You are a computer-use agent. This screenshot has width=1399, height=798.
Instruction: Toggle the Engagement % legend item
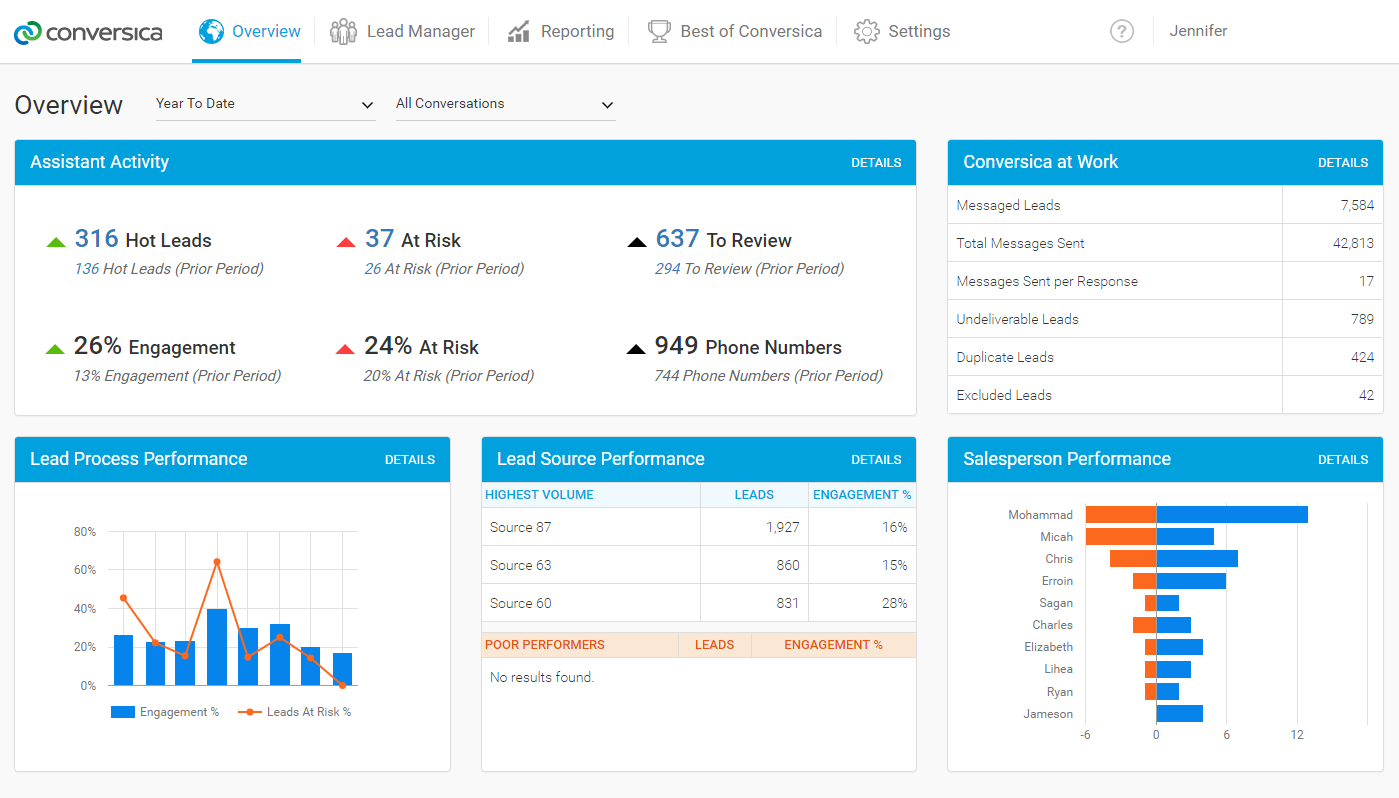coord(165,712)
